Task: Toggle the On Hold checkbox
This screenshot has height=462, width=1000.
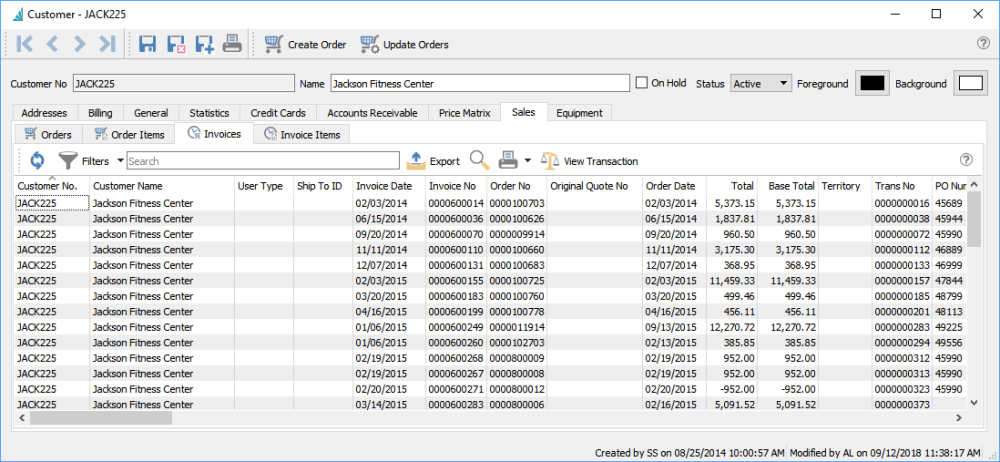Action: coord(642,83)
